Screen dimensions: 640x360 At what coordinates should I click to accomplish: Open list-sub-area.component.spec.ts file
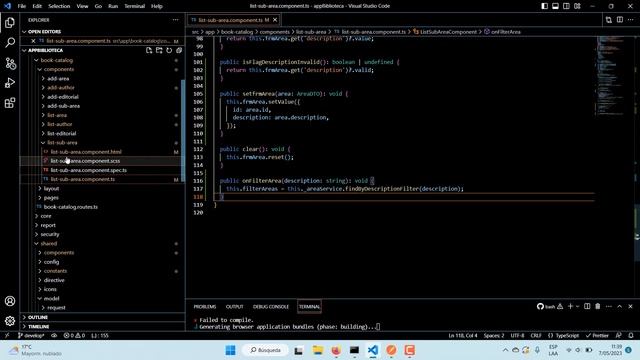point(89,170)
